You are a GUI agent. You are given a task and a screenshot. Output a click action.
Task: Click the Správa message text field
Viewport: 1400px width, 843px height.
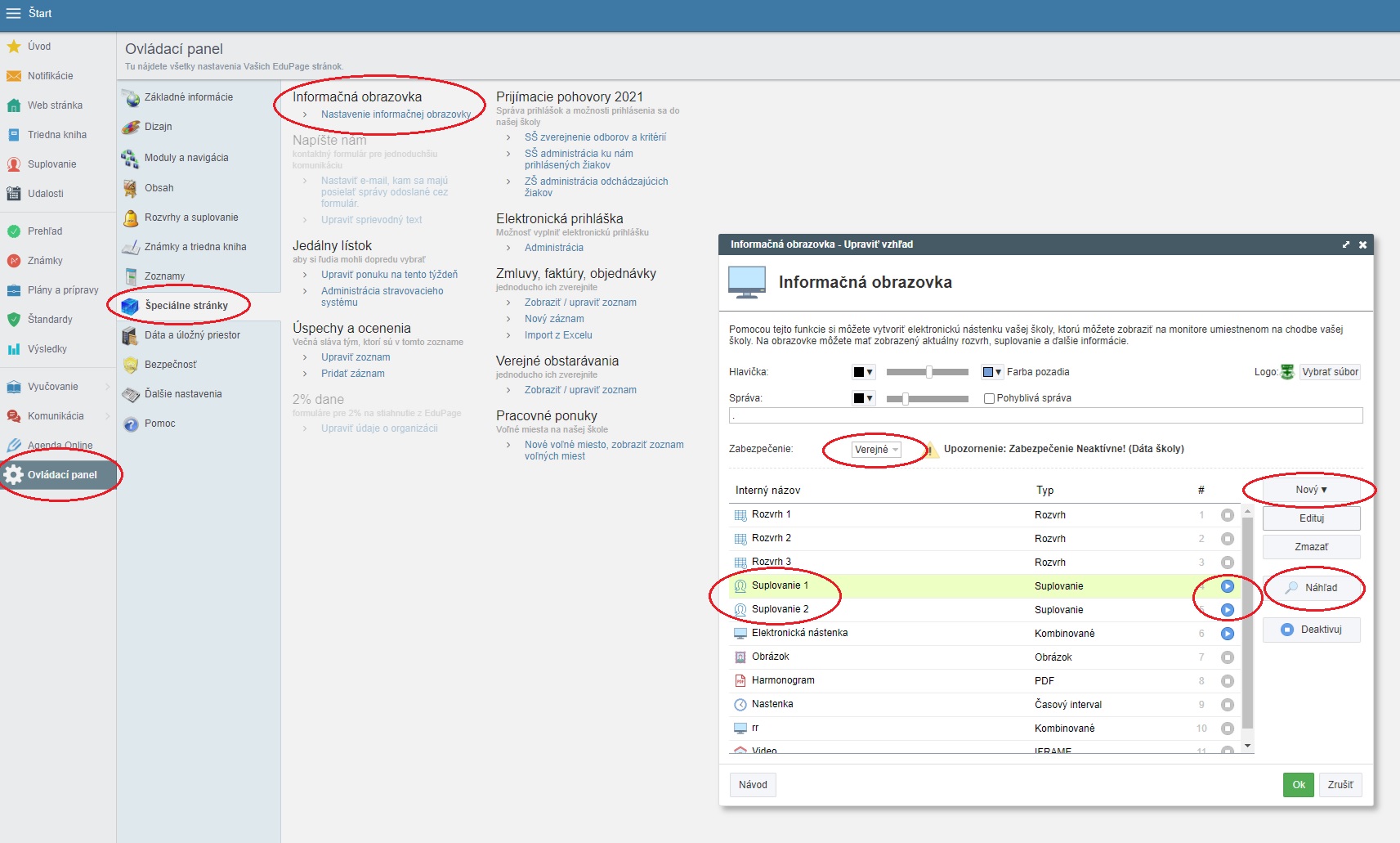coord(1045,415)
